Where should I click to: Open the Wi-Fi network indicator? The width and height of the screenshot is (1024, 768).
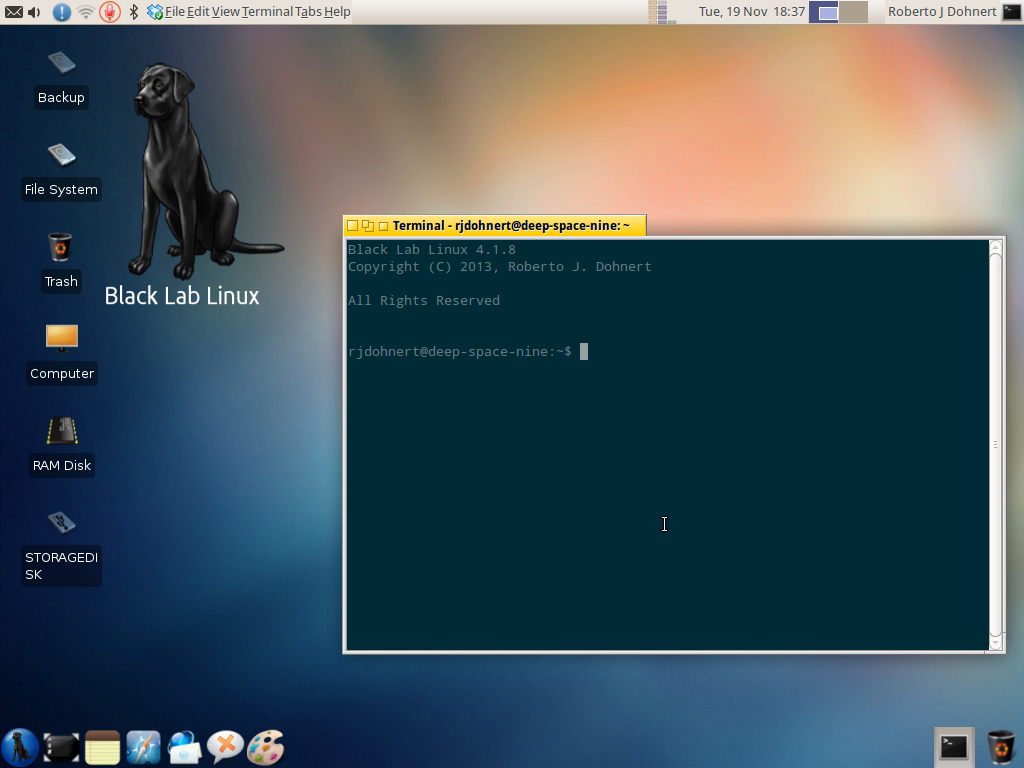tap(86, 12)
